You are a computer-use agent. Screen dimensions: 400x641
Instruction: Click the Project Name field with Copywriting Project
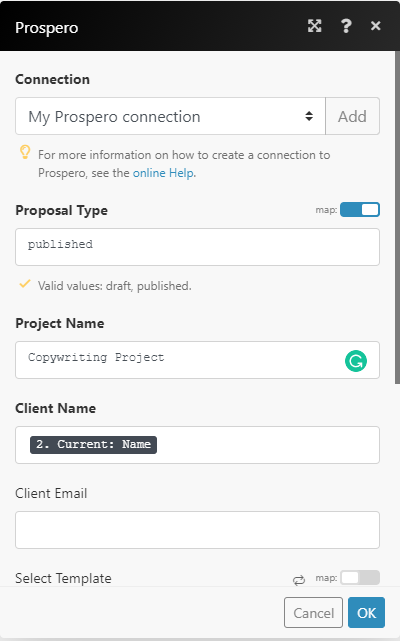(x=198, y=360)
